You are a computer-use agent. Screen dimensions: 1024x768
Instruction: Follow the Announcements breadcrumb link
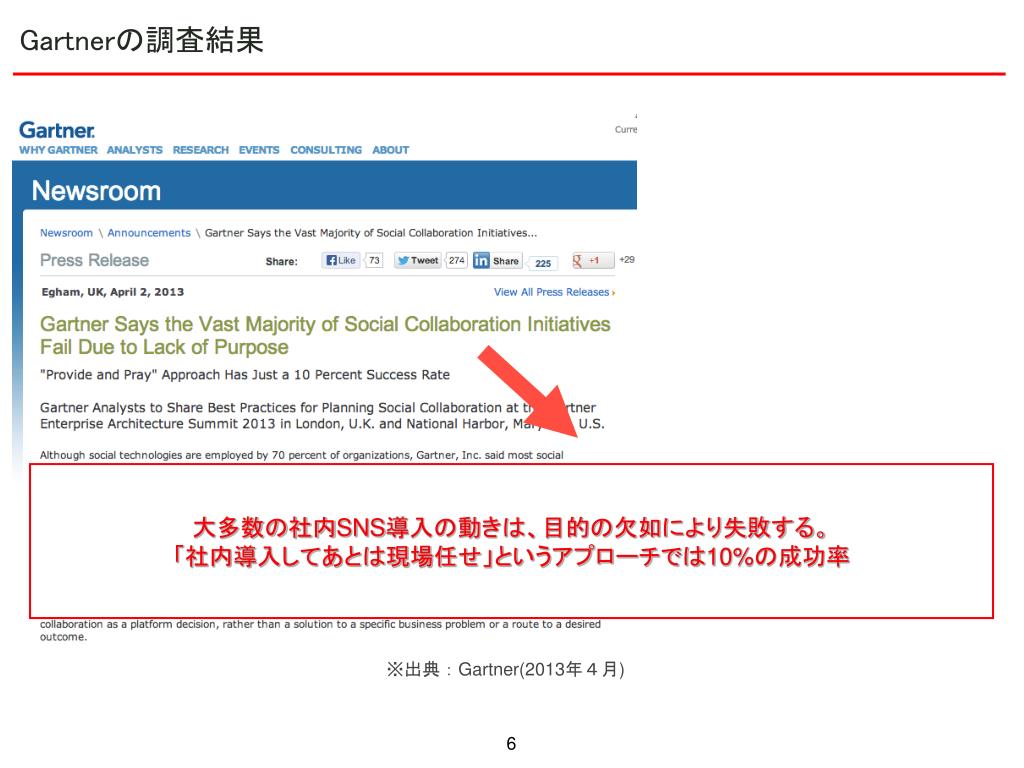[x=149, y=233]
